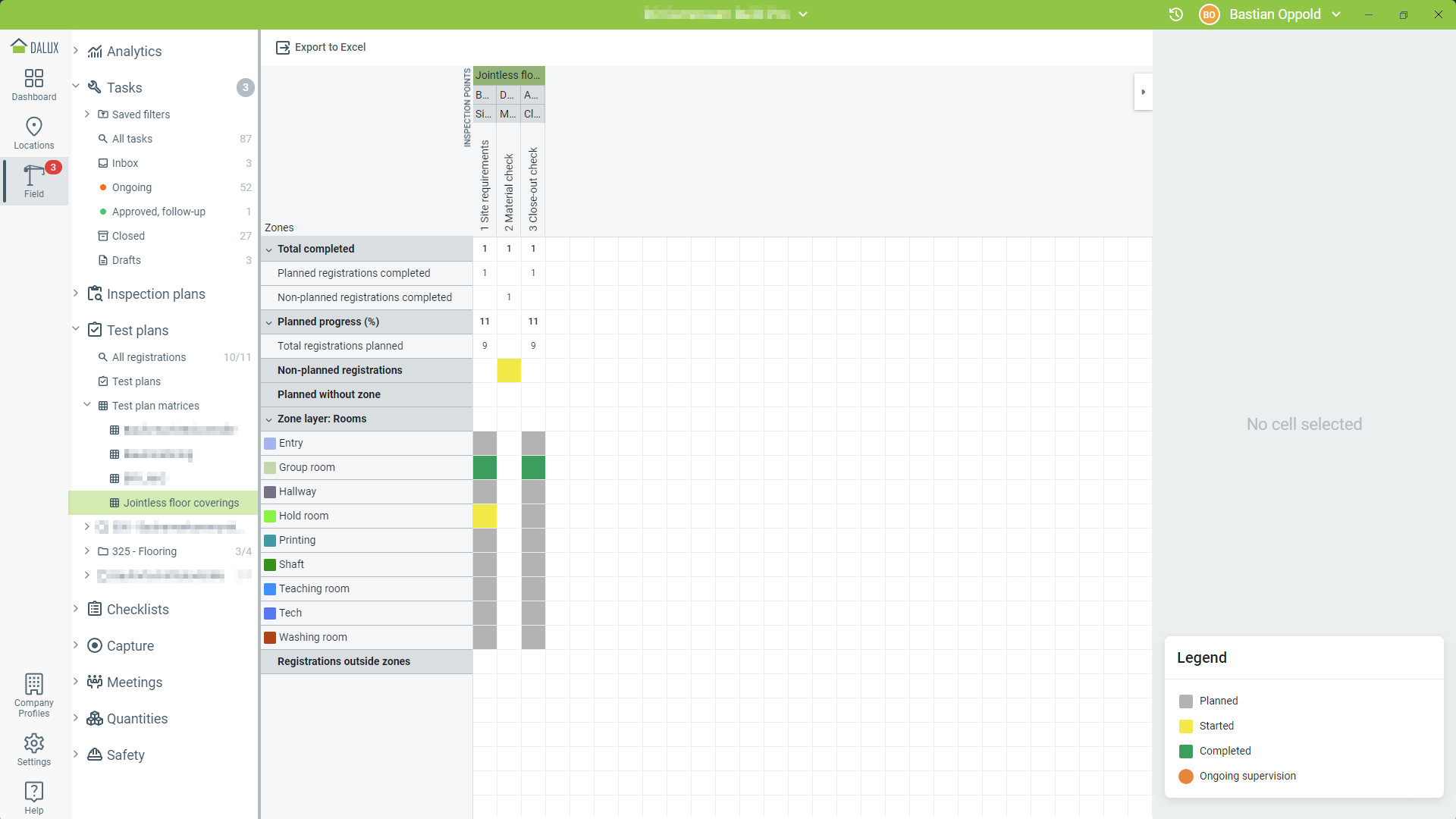Click the green Group room Site requirements cell
This screenshot has width=1456, height=819.
point(485,468)
